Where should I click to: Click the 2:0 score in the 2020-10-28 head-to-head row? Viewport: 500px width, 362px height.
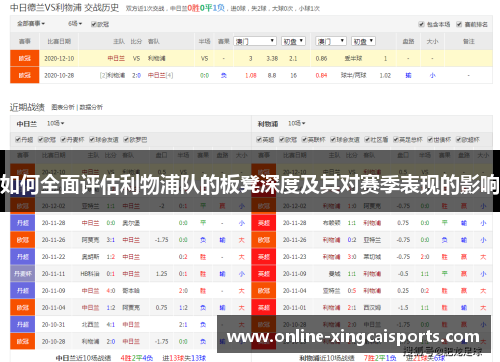tap(136, 75)
